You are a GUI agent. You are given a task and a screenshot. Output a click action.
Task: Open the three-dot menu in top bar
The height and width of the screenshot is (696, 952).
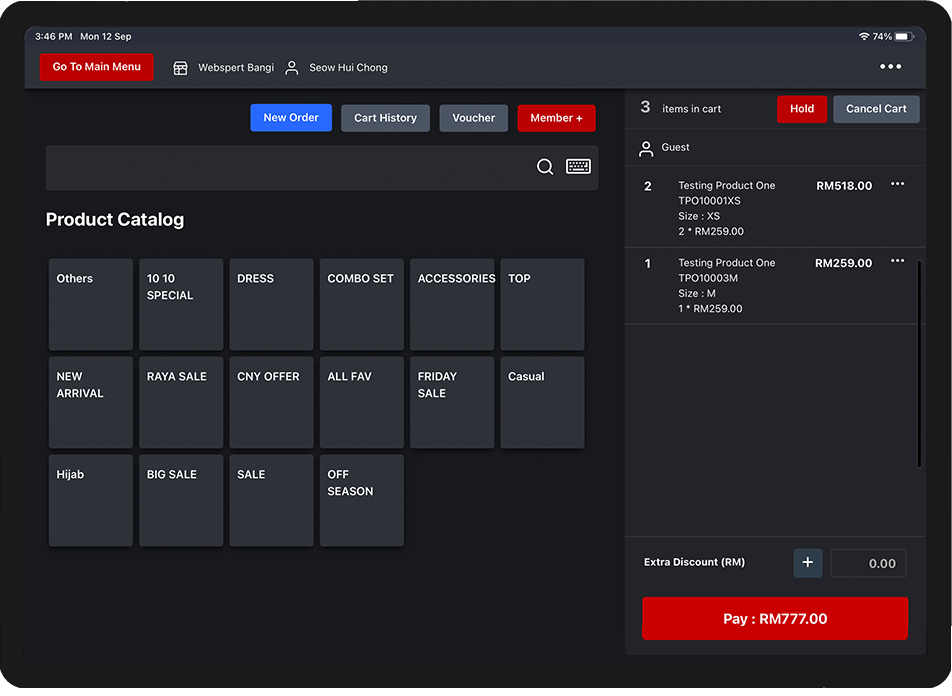pos(890,67)
